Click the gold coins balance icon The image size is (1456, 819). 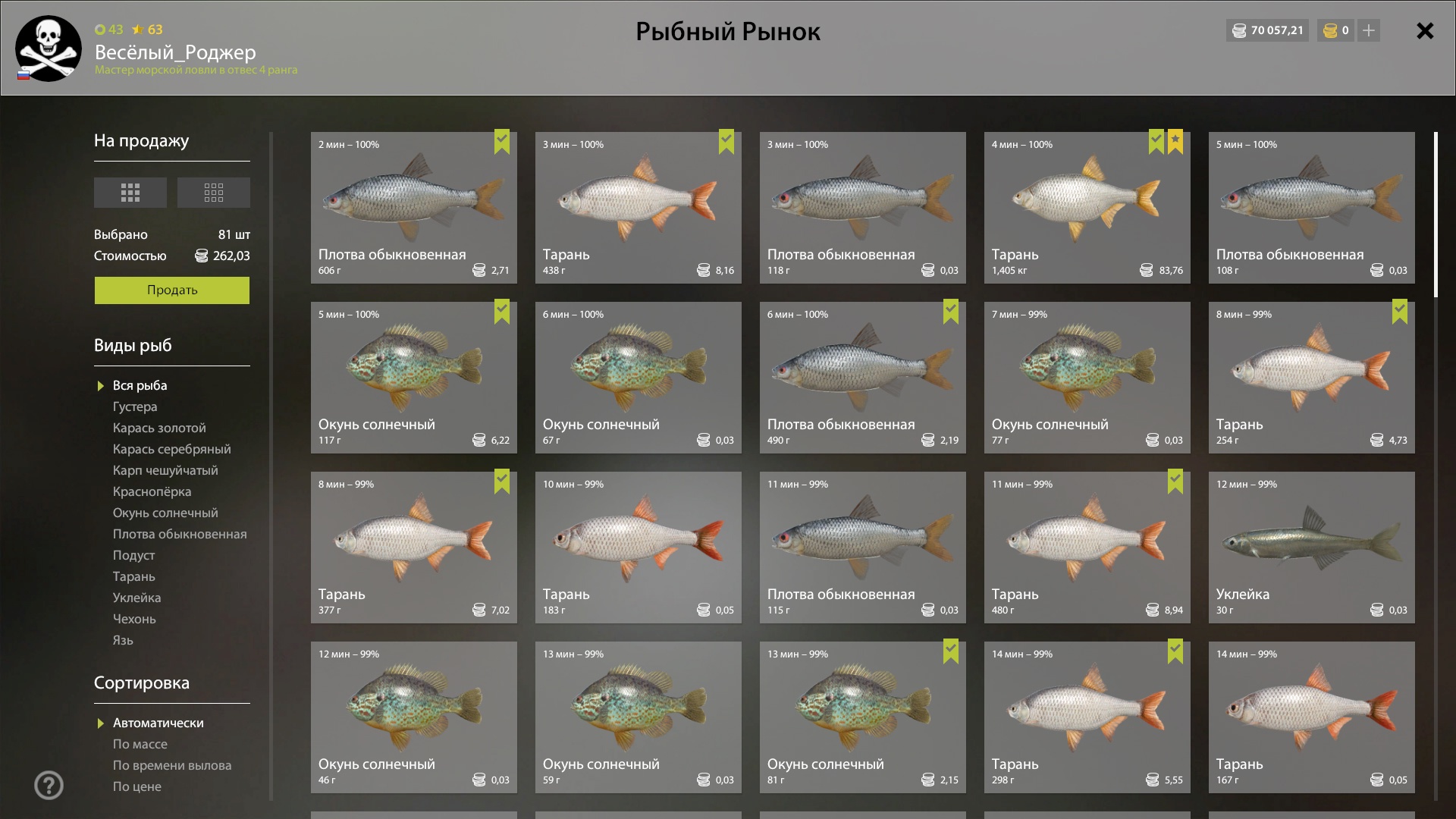click(x=1330, y=30)
